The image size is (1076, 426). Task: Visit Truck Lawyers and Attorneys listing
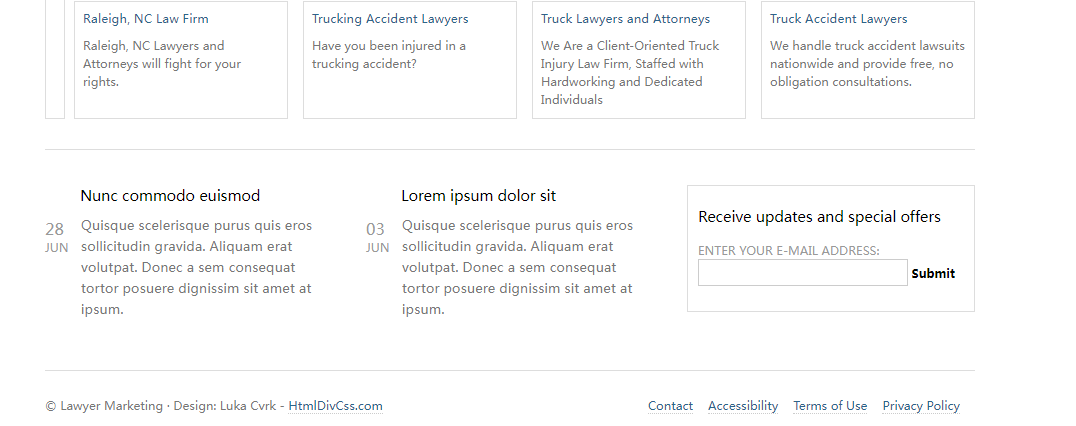click(x=625, y=19)
